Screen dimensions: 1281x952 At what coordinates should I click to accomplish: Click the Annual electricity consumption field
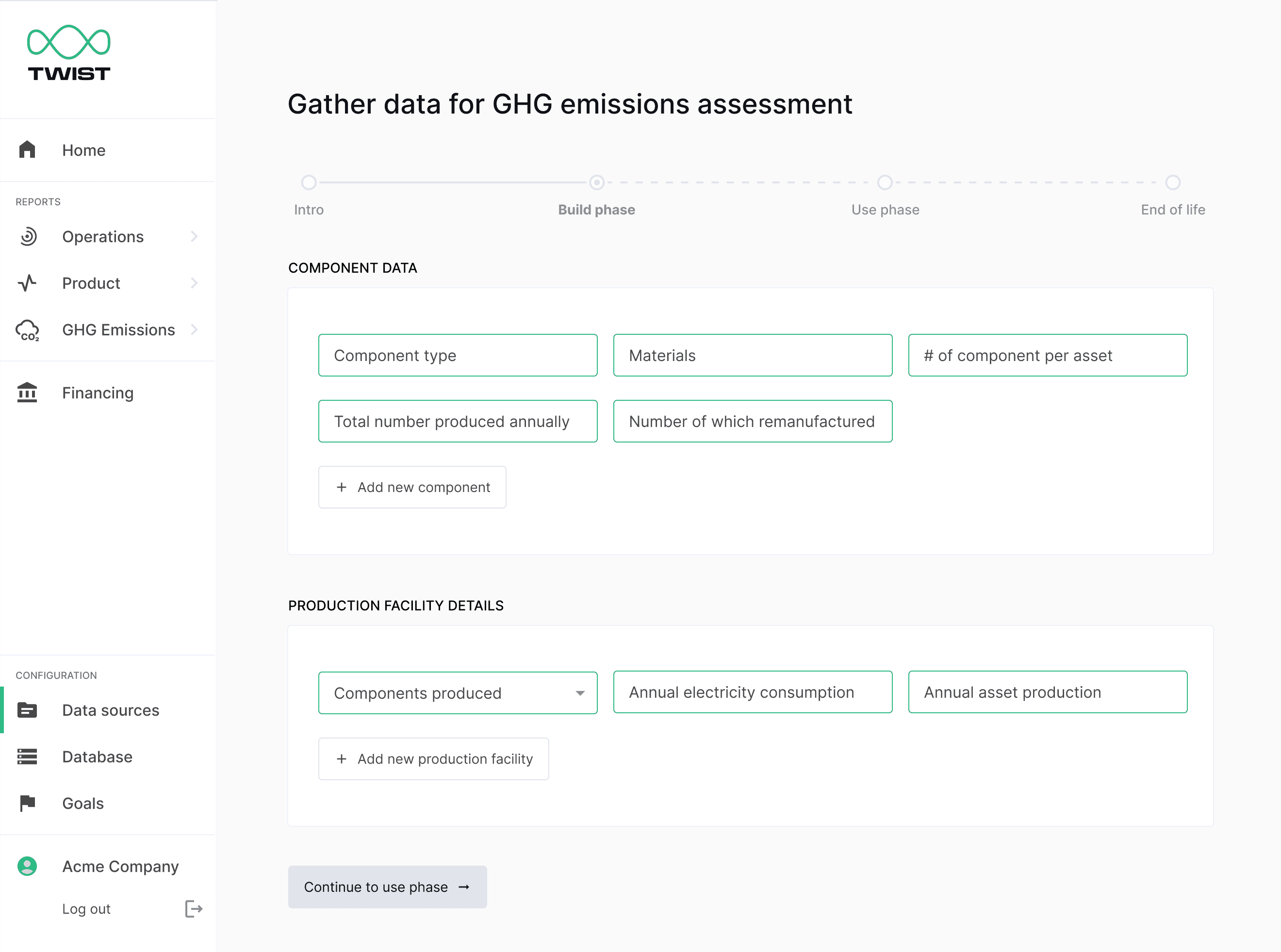(x=753, y=692)
